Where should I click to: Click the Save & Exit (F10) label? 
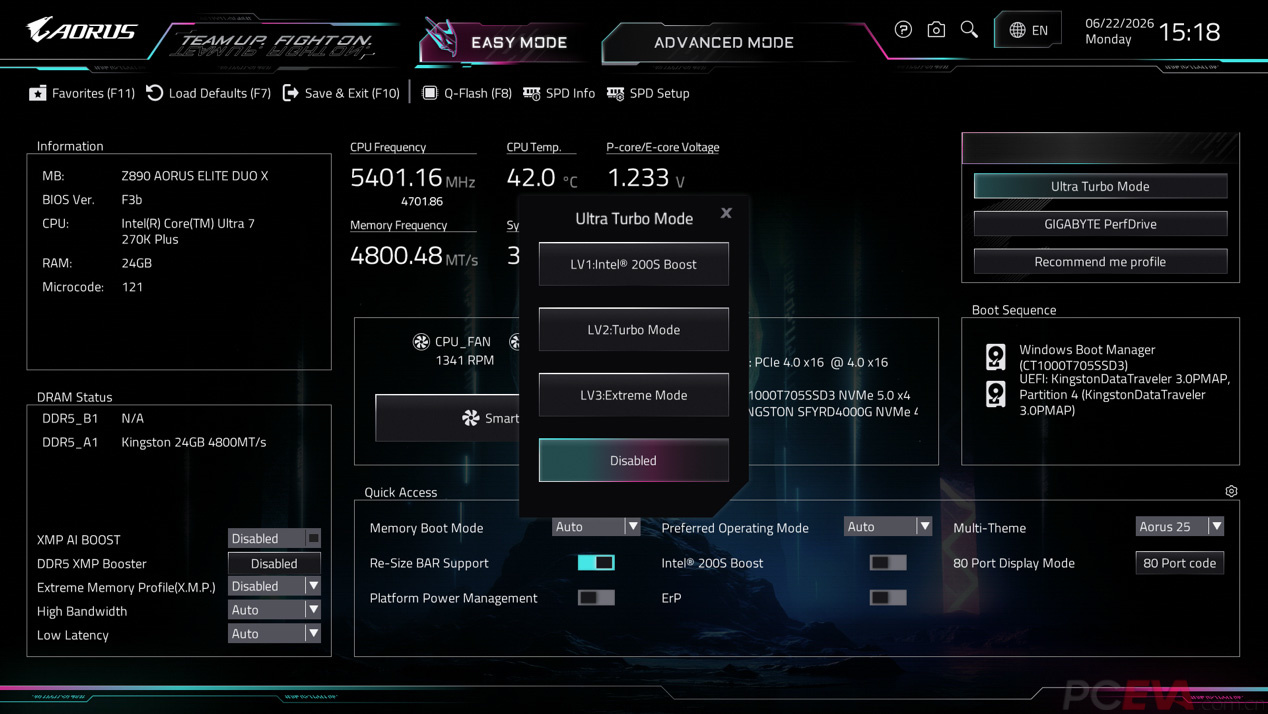pyautogui.click(x=352, y=93)
